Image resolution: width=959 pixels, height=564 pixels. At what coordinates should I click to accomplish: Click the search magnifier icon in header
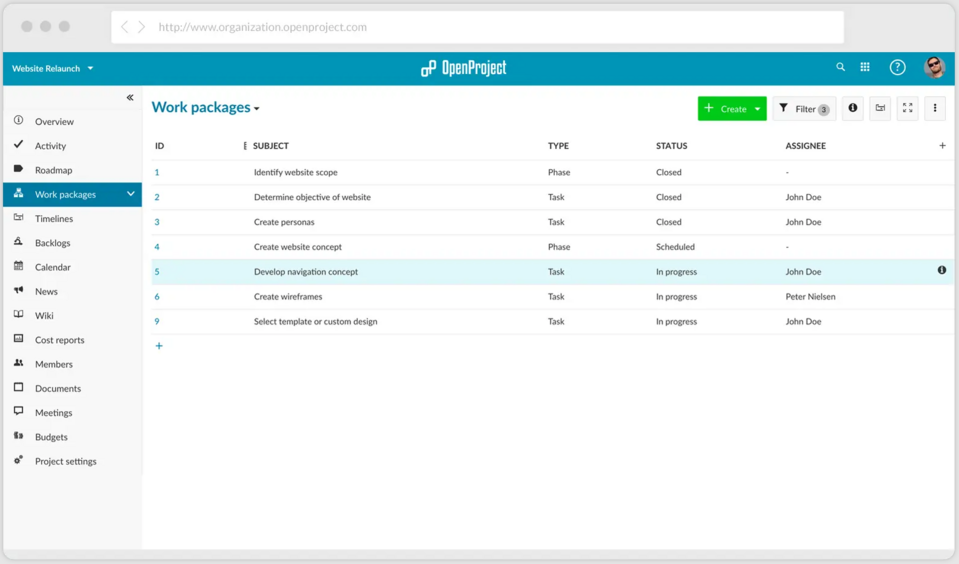click(x=840, y=67)
